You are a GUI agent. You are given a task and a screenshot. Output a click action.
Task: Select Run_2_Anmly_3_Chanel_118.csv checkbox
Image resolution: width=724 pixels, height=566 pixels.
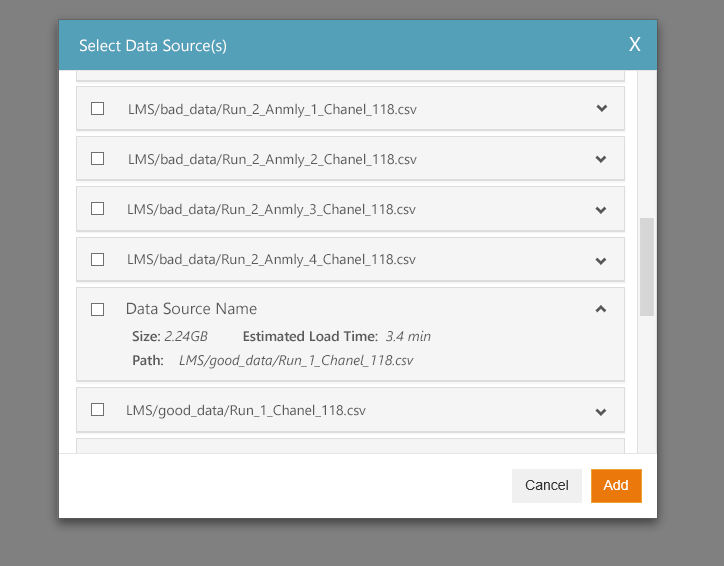97,209
